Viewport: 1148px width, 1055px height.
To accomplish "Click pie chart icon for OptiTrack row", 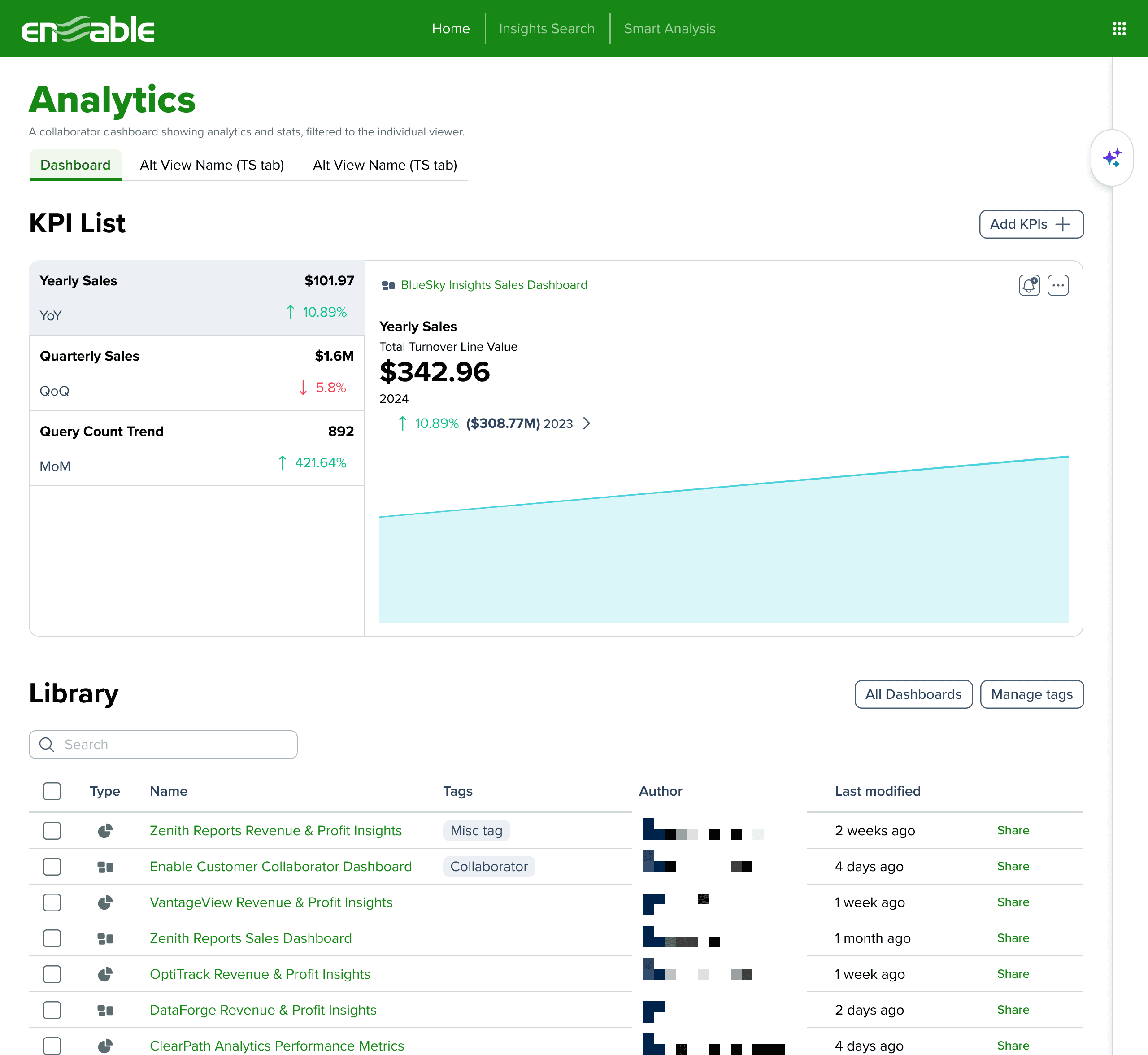I will coord(105,975).
